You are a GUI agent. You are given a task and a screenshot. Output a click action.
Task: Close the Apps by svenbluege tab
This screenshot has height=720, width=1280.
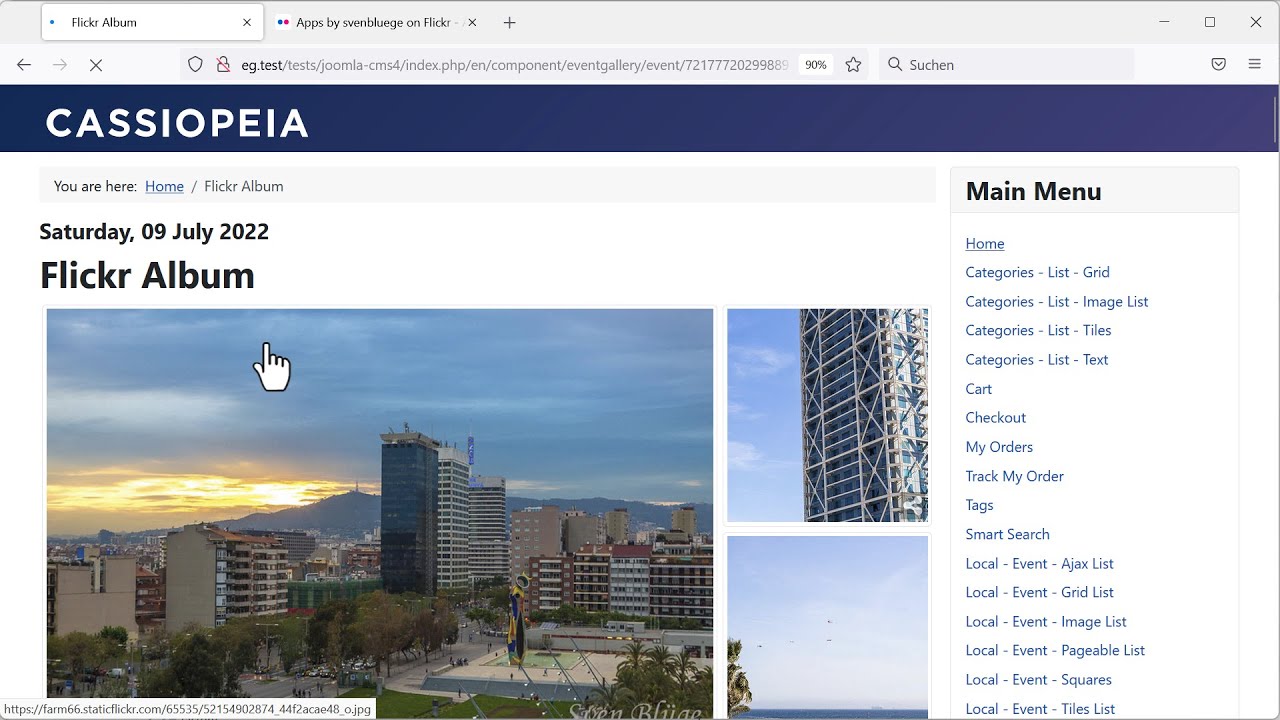472,22
